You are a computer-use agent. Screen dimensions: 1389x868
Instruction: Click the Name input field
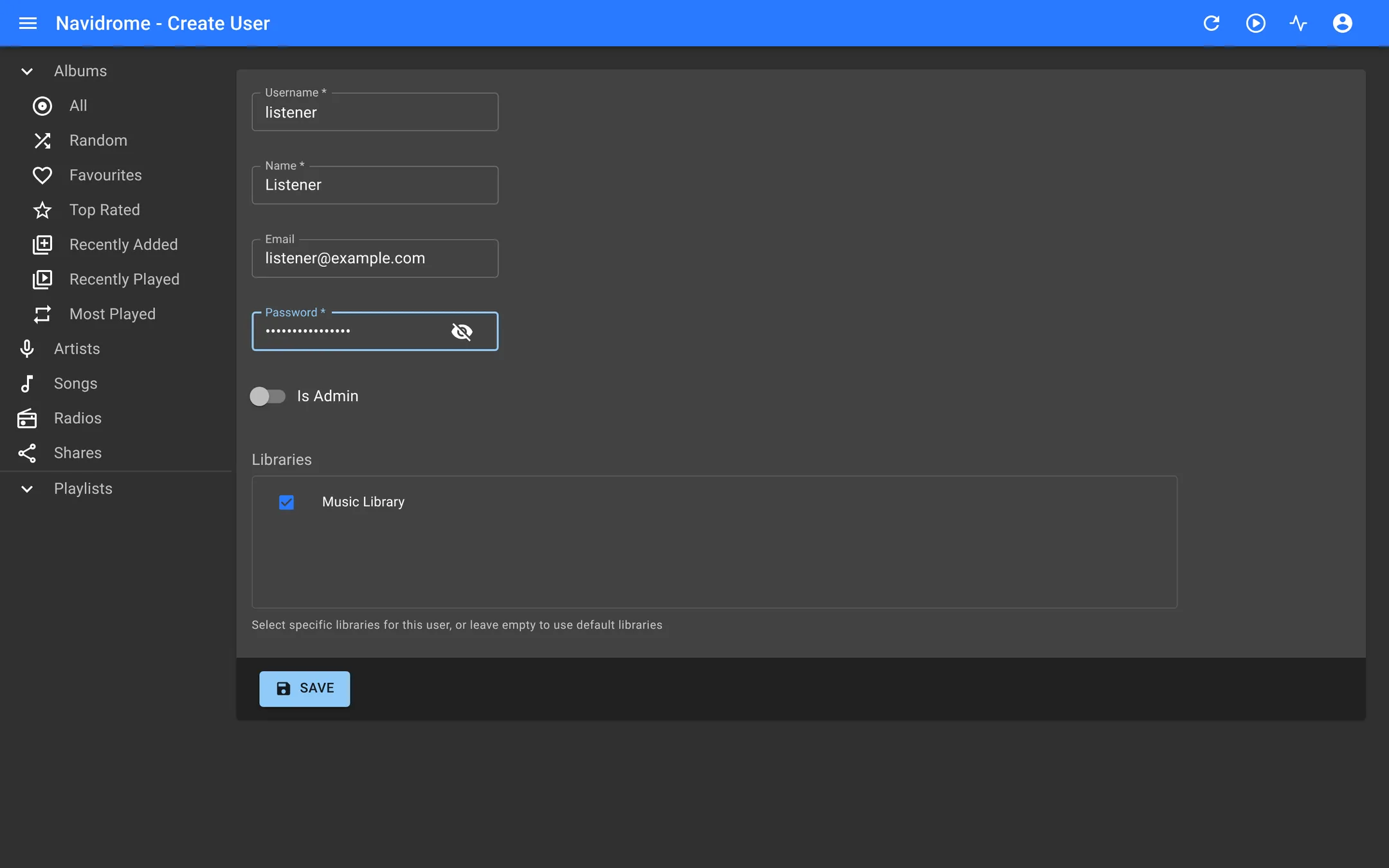click(375, 185)
